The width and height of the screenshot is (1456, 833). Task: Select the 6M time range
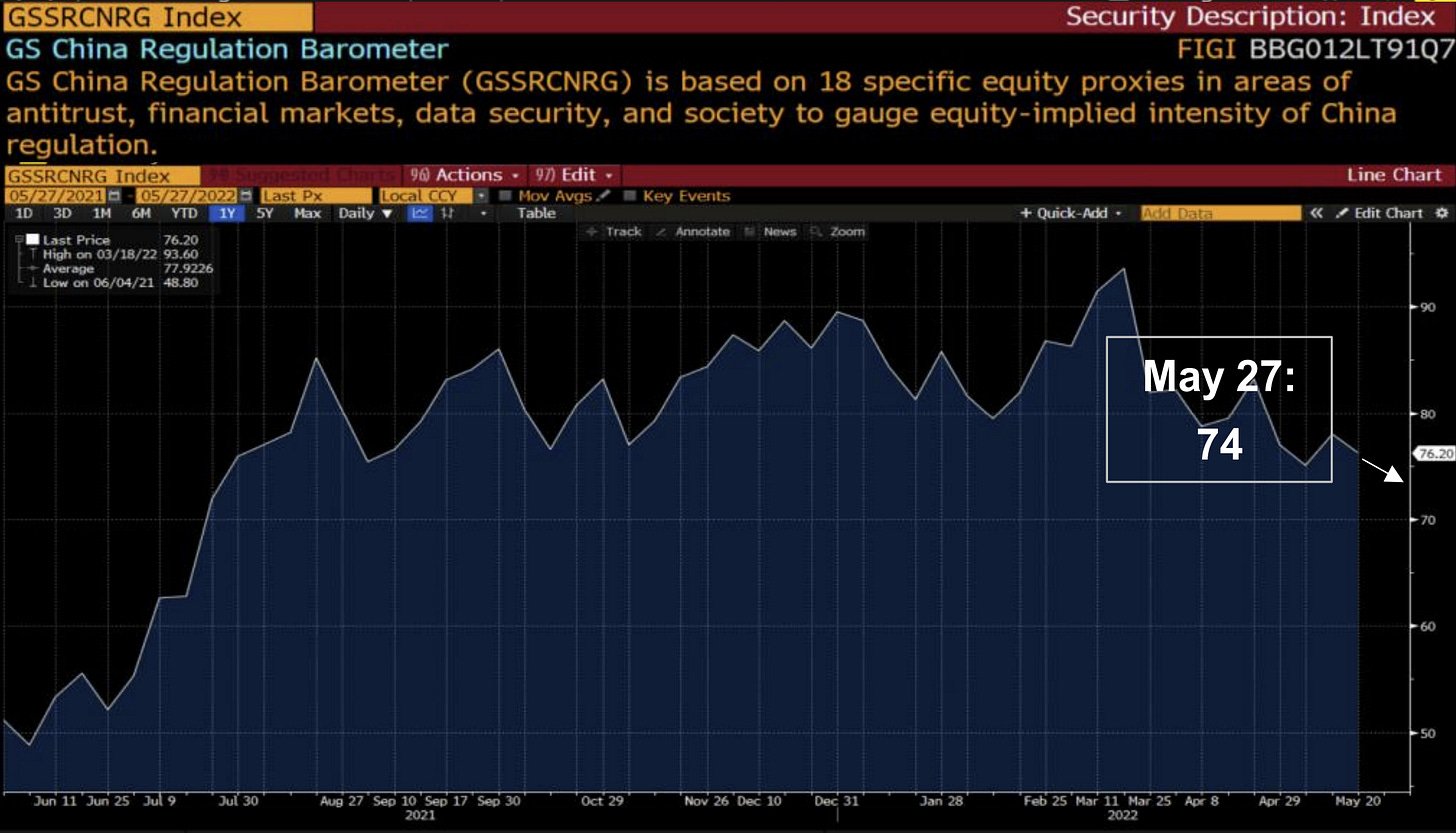click(x=142, y=213)
